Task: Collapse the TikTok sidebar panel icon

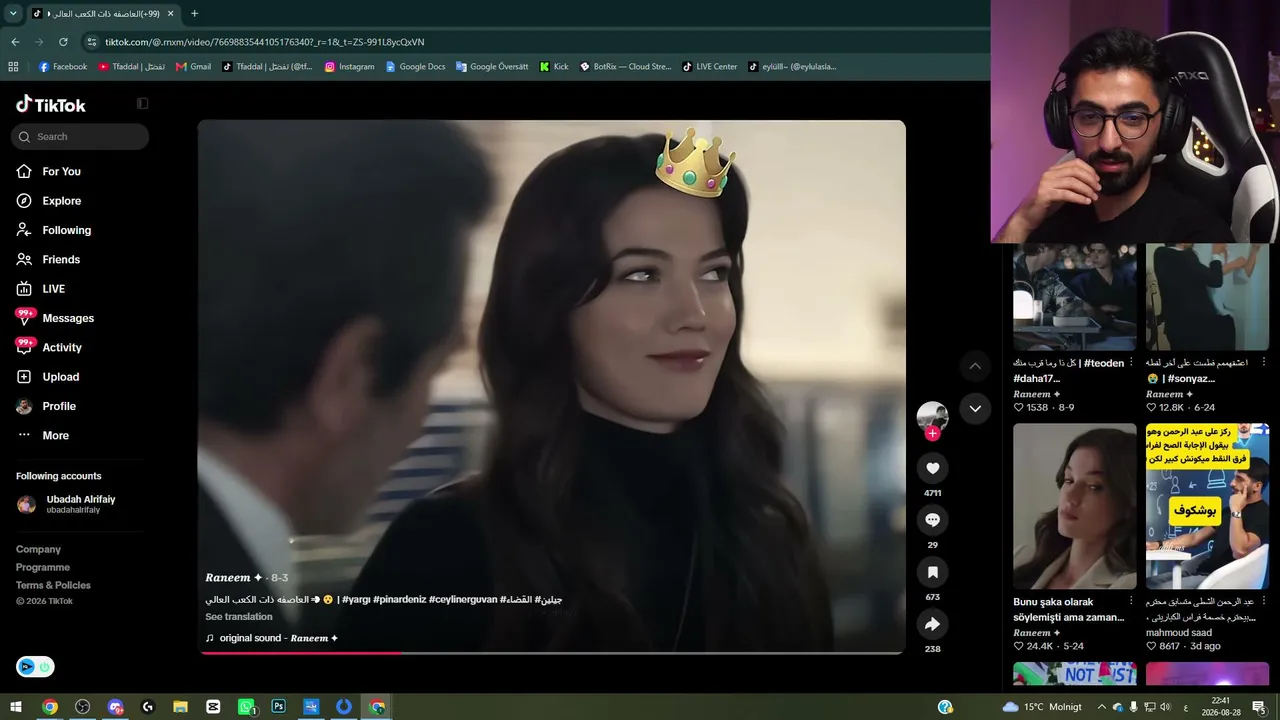Action: pyautogui.click(x=142, y=103)
